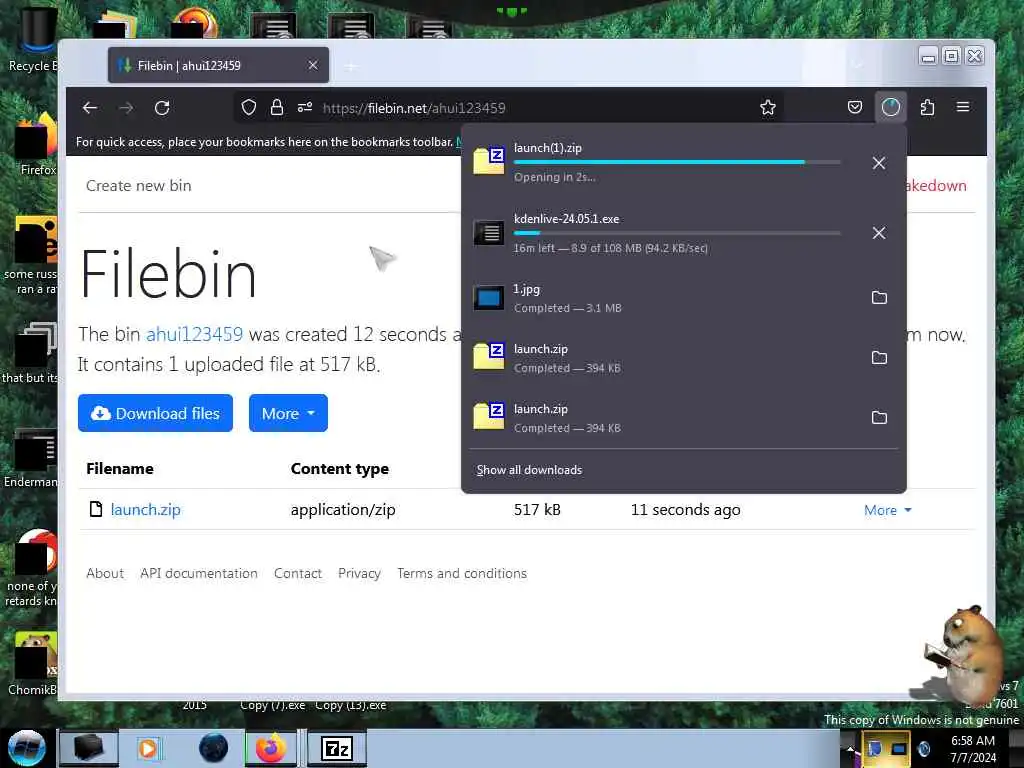Open Firefox application hamburger menu
Viewport: 1024px width, 768px height.
(x=963, y=107)
